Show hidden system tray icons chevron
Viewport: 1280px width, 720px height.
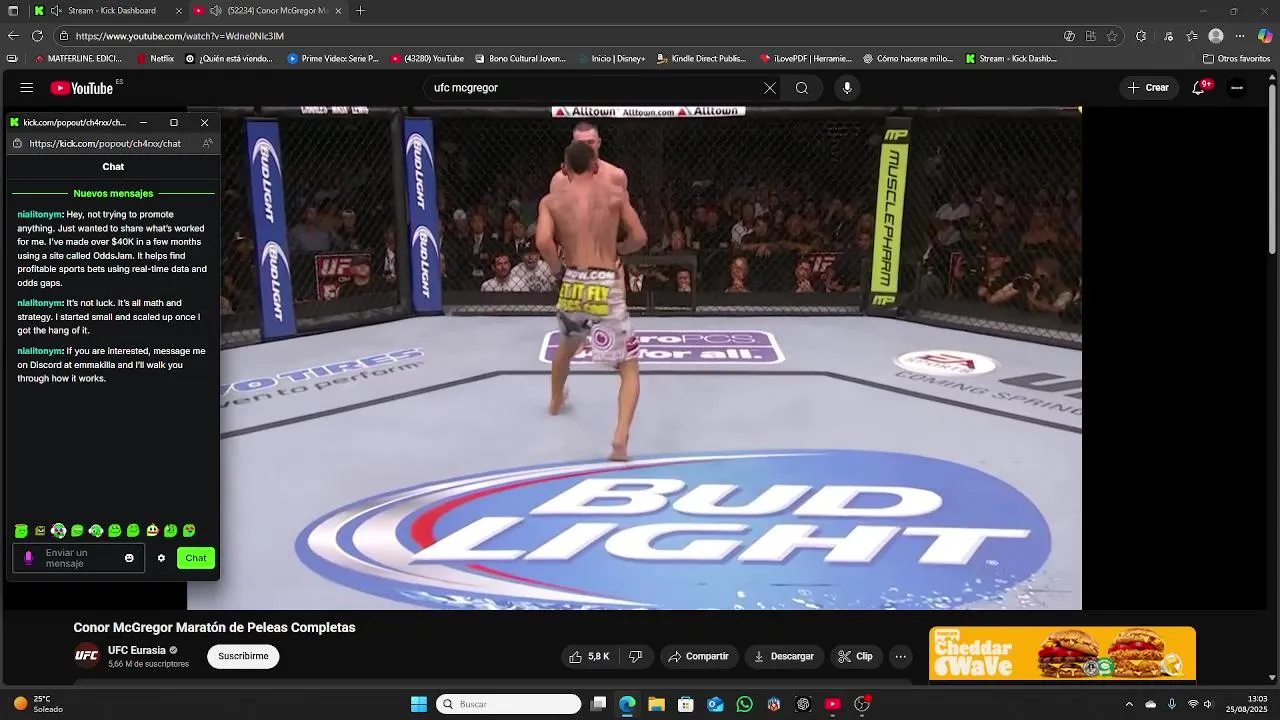[x=1129, y=704]
